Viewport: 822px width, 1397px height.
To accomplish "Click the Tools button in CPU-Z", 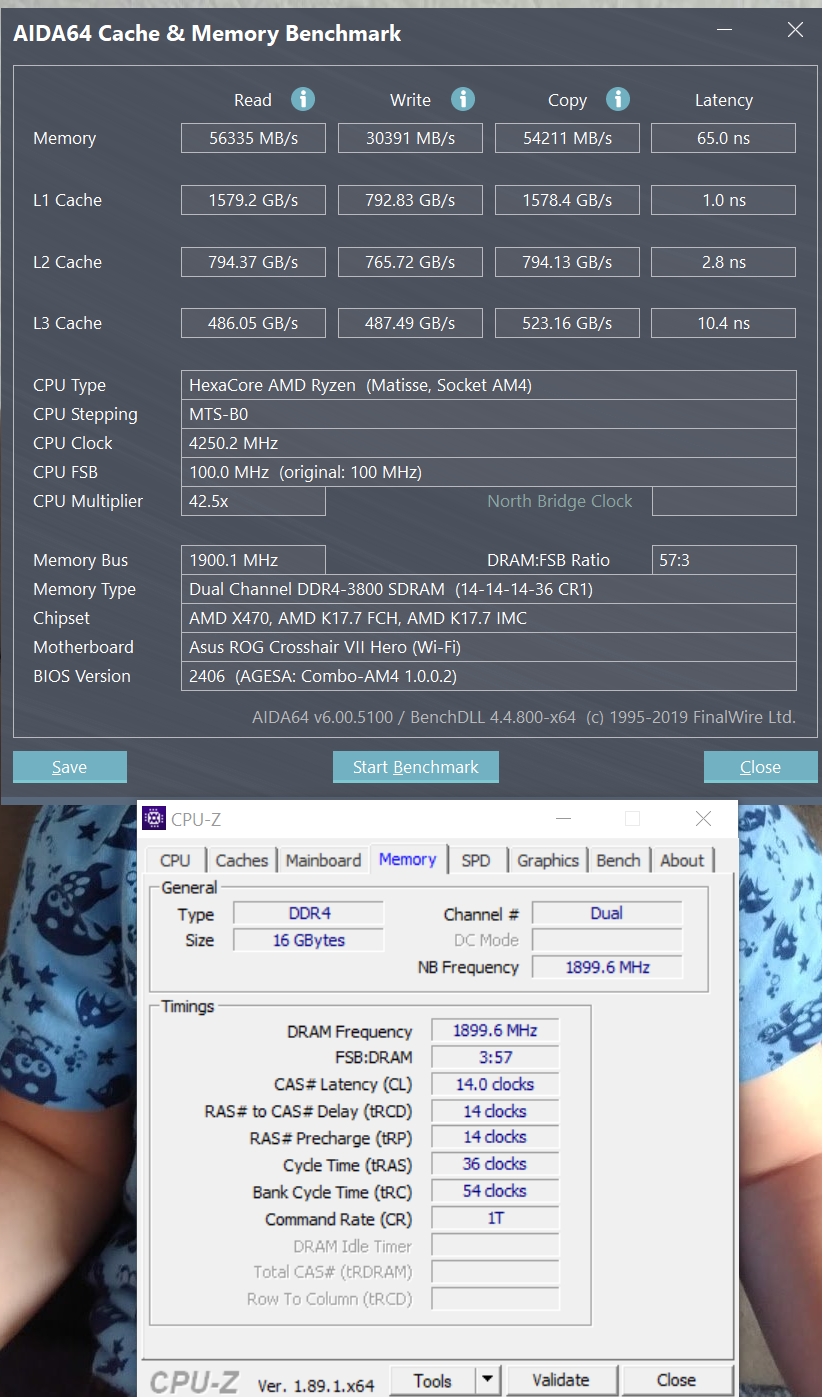I will 433,1380.
